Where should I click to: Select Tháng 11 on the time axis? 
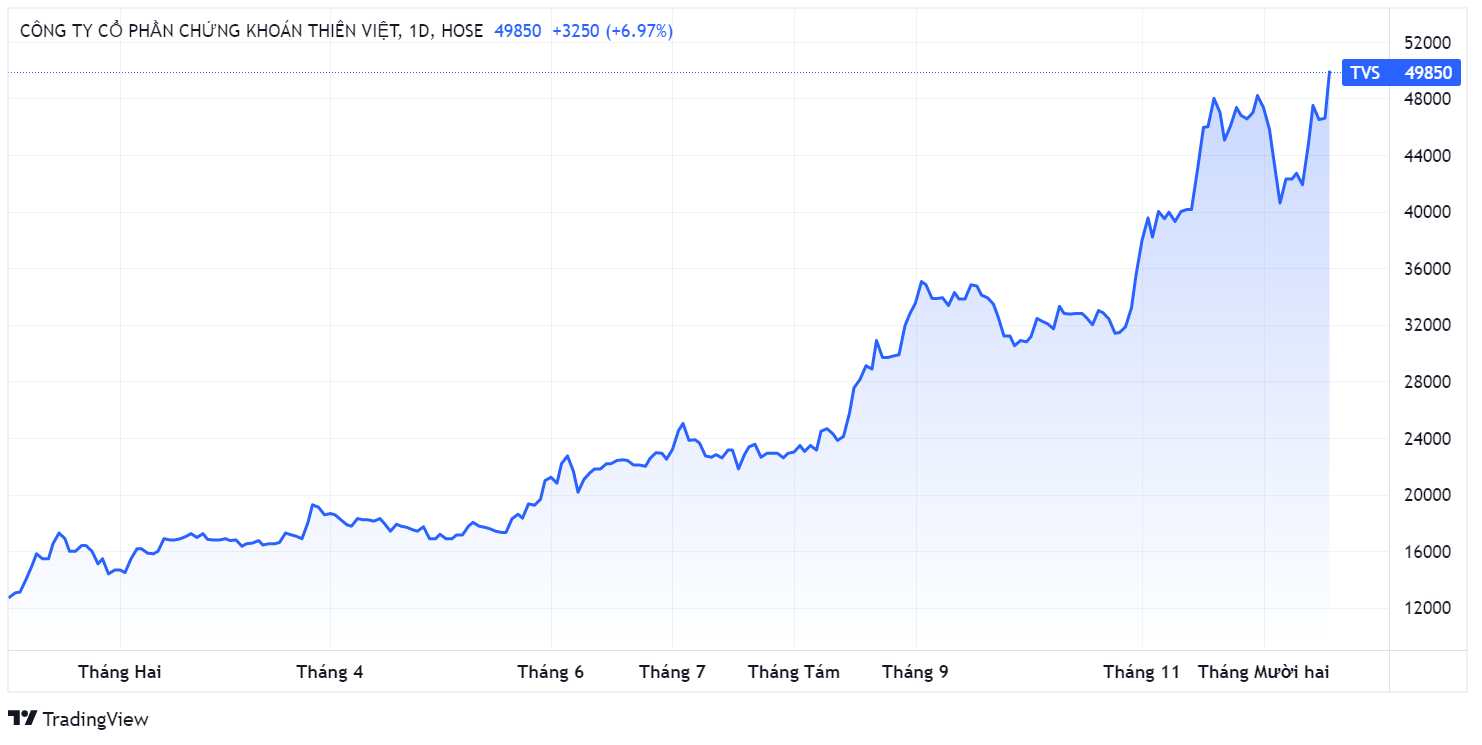pos(1142,672)
